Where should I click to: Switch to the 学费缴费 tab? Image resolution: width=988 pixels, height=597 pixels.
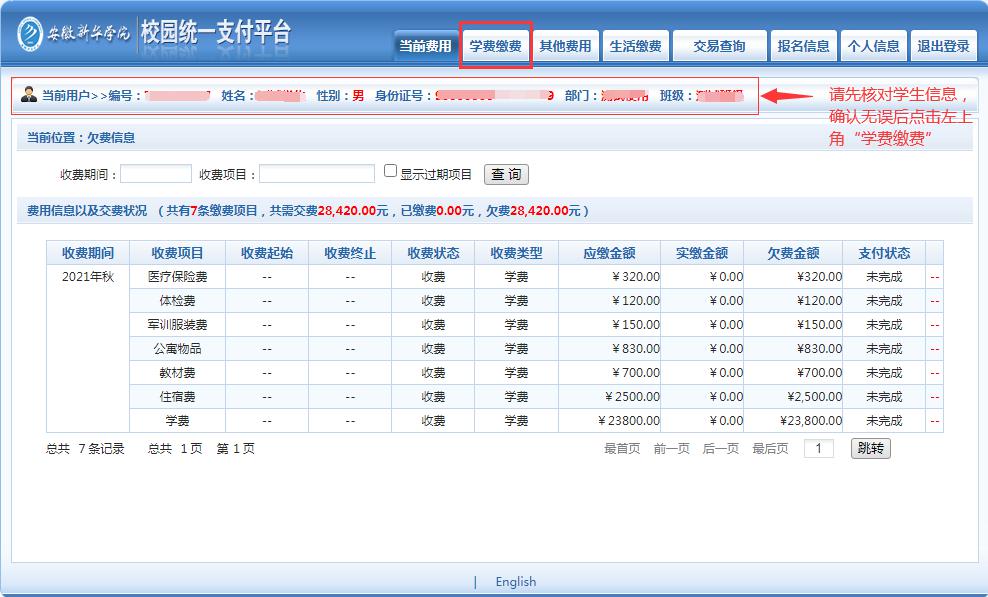click(x=496, y=46)
